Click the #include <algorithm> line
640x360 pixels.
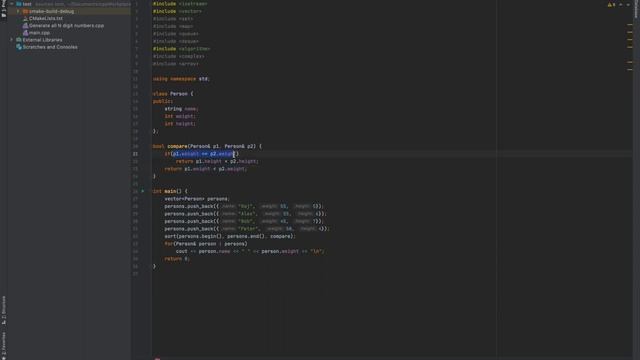[x=182, y=49]
